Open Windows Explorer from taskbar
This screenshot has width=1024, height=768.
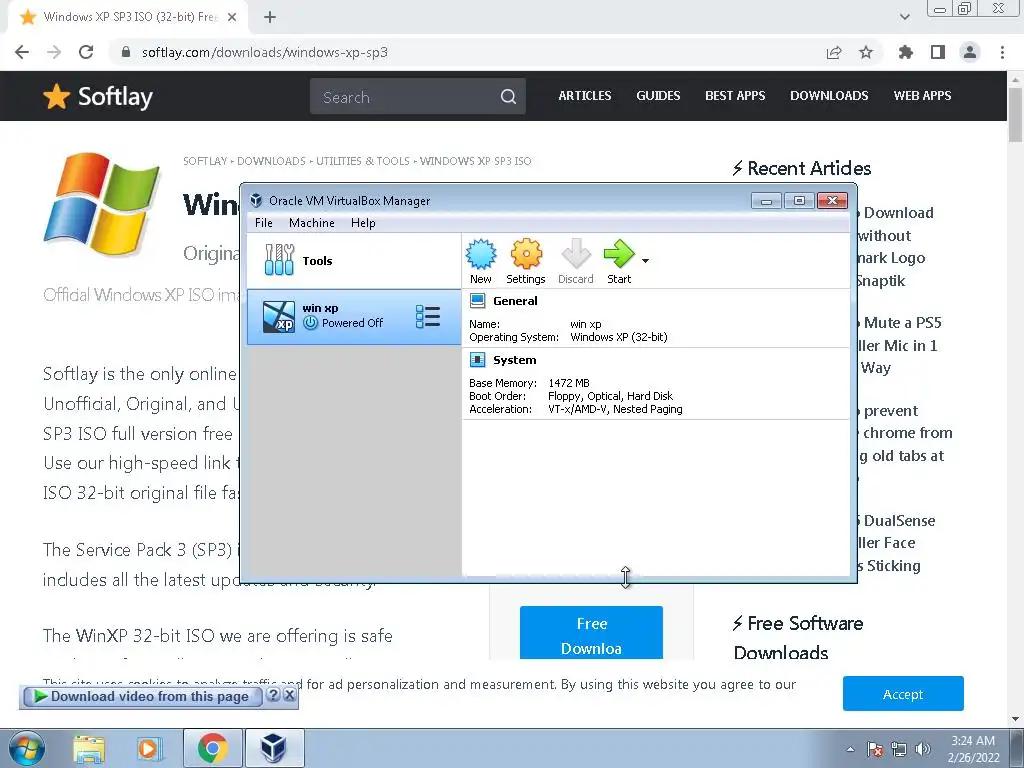click(x=89, y=748)
